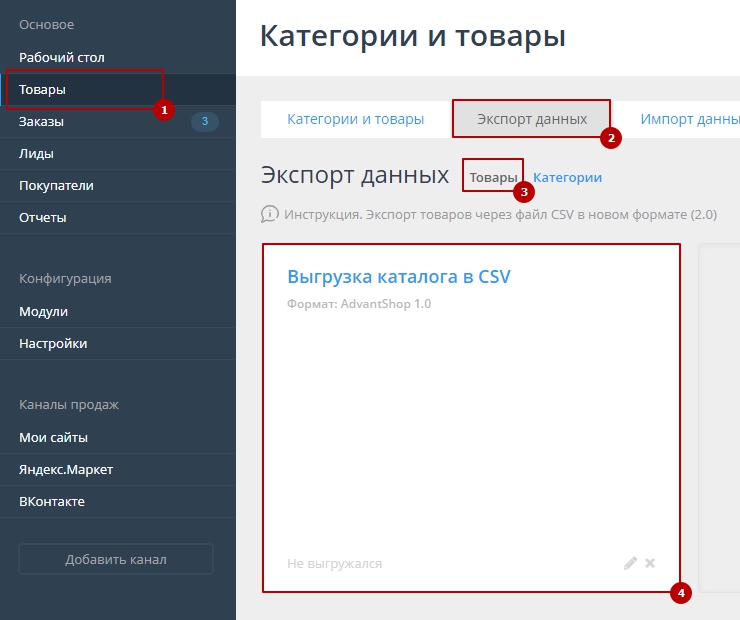Open Модули under Конфигурация
The width and height of the screenshot is (740, 620).
click(x=44, y=311)
